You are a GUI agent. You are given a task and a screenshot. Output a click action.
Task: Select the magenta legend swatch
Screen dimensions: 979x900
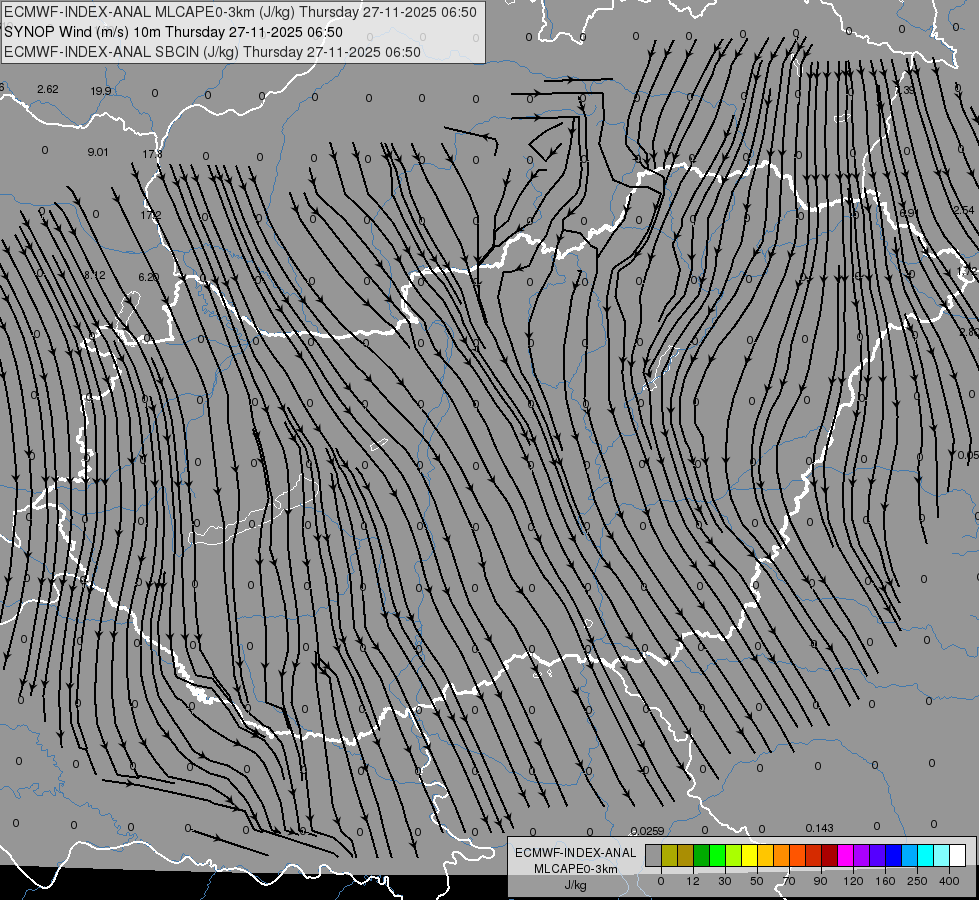(x=845, y=855)
